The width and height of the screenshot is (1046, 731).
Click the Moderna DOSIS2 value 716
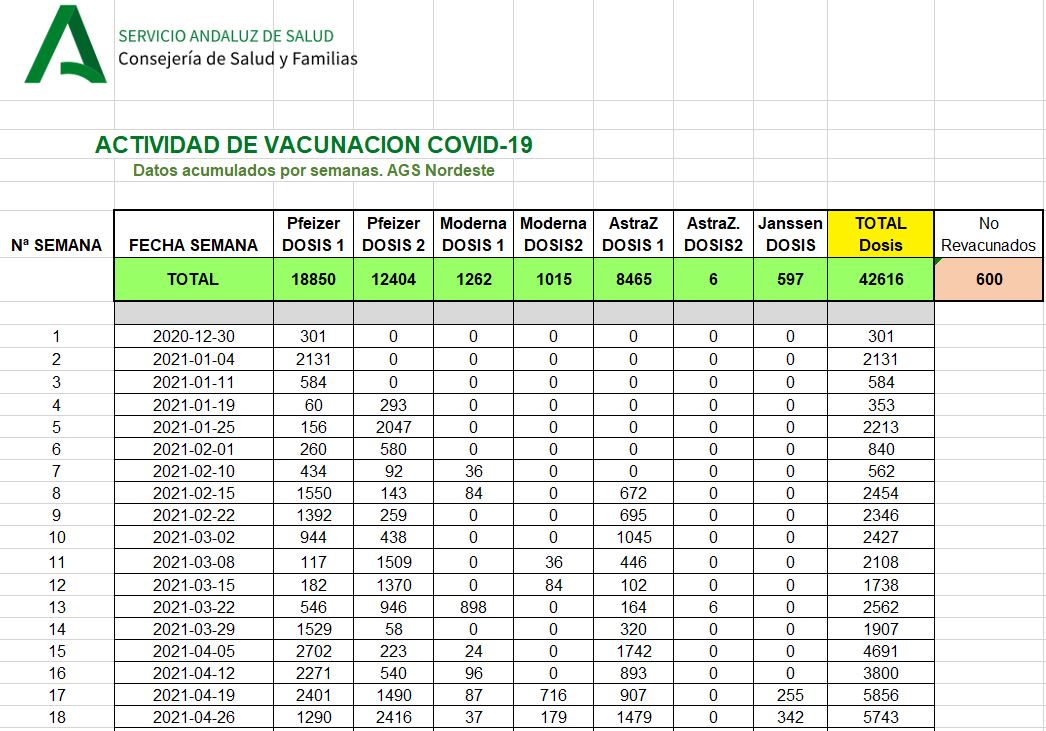point(553,695)
